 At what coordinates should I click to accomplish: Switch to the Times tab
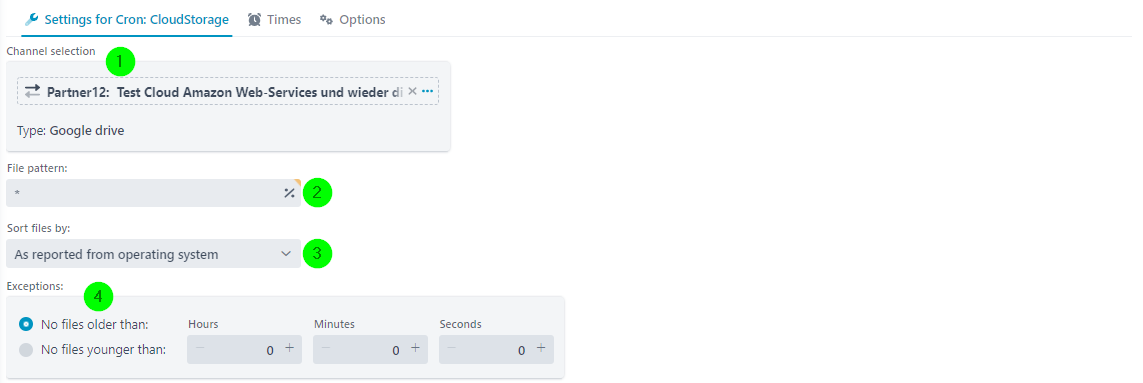tap(274, 20)
